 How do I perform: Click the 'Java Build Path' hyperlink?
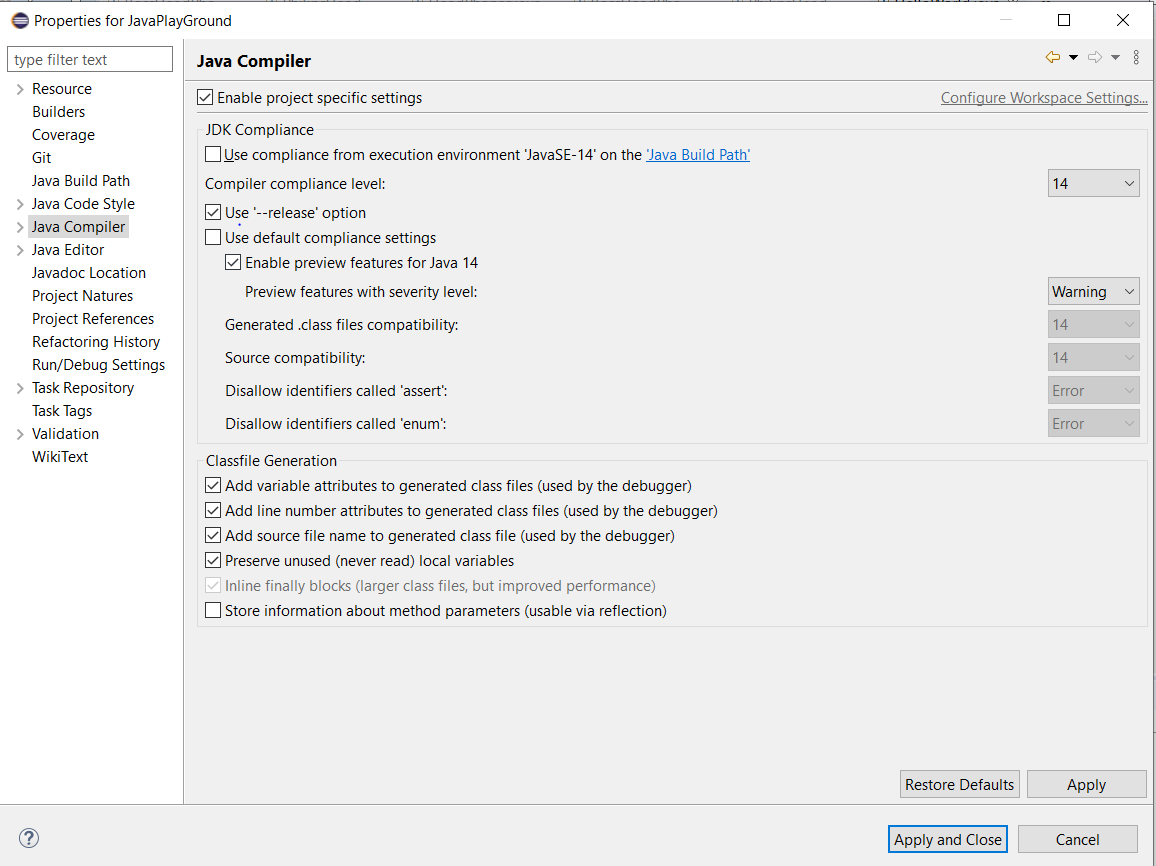697,155
